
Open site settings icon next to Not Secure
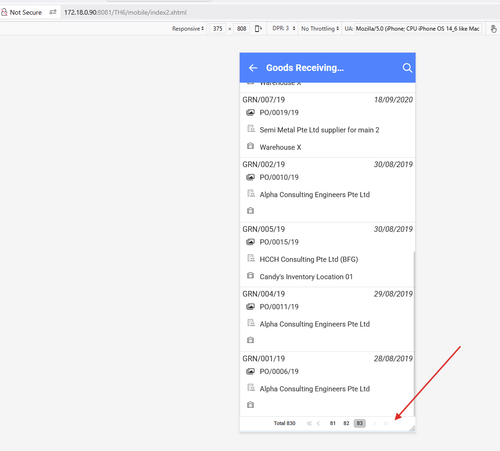point(53,12)
